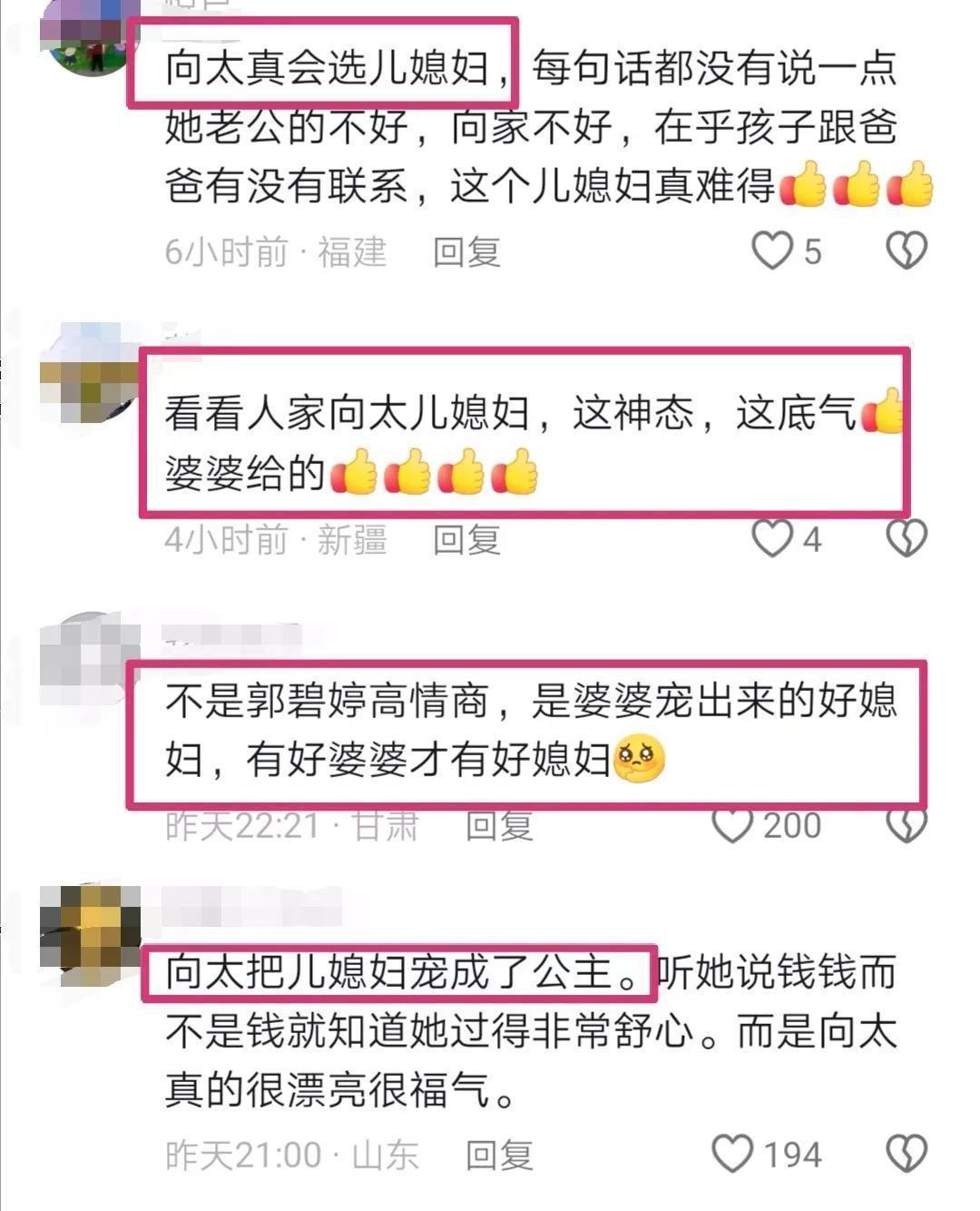Dislike the Fujian comment using broken heart

[x=906, y=251]
